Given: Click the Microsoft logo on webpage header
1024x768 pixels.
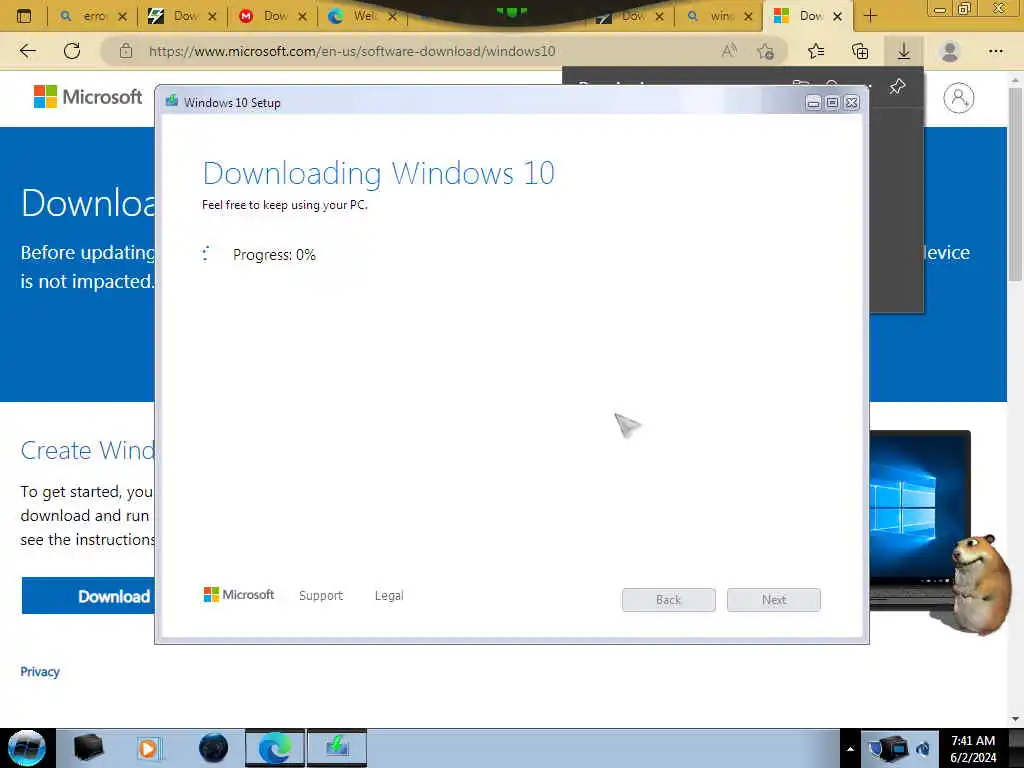Looking at the screenshot, I should pyautogui.click(x=88, y=97).
